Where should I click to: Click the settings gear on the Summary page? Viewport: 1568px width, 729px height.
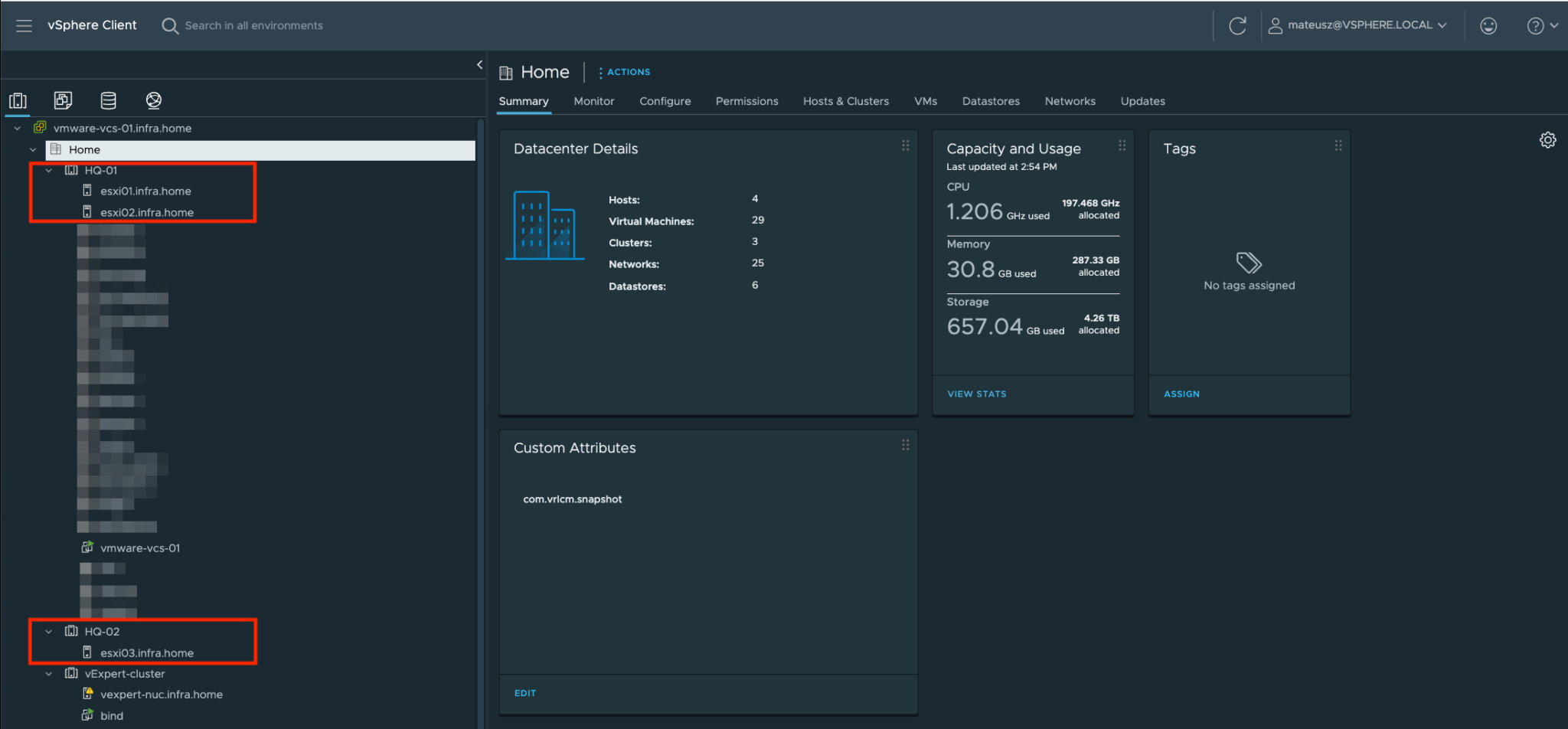(x=1547, y=140)
